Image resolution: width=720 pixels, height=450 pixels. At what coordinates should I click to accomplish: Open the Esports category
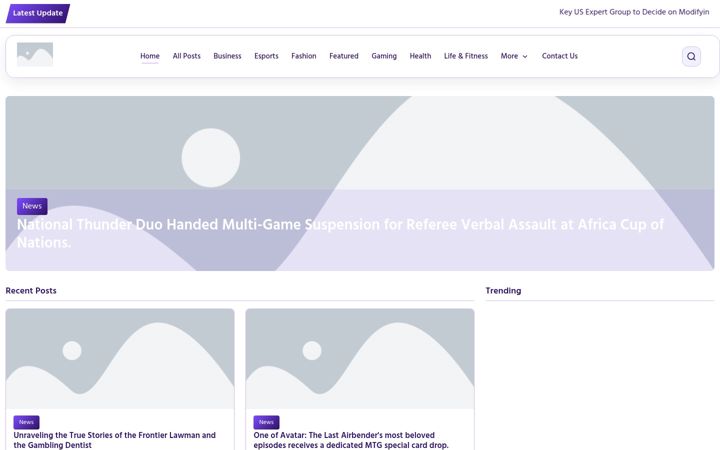pyautogui.click(x=266, y=56)
